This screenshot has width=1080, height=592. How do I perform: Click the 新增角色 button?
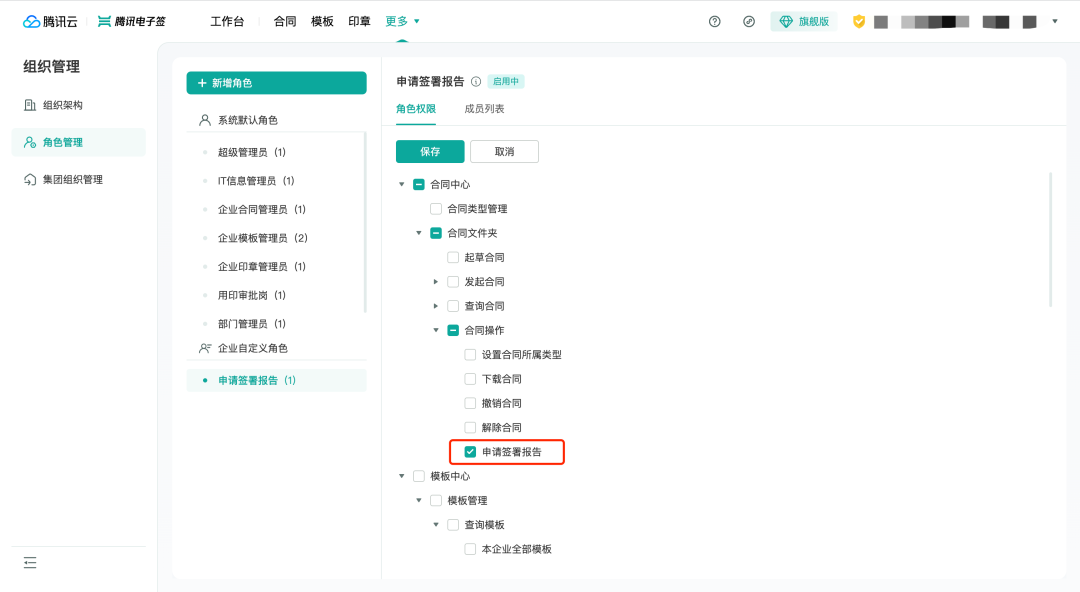[x=276, y=83]
